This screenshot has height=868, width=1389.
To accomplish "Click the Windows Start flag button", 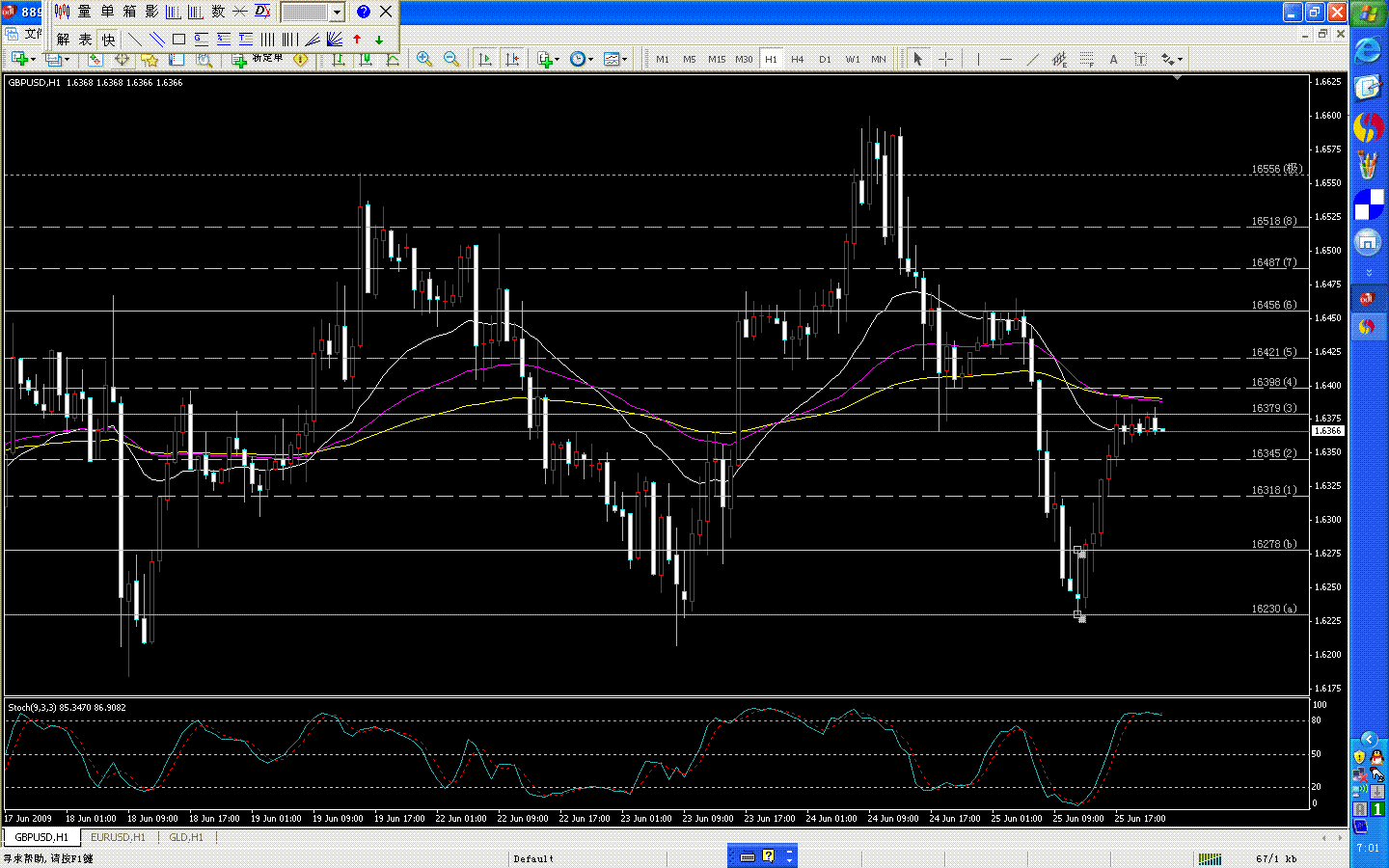I will [1368, 14].
